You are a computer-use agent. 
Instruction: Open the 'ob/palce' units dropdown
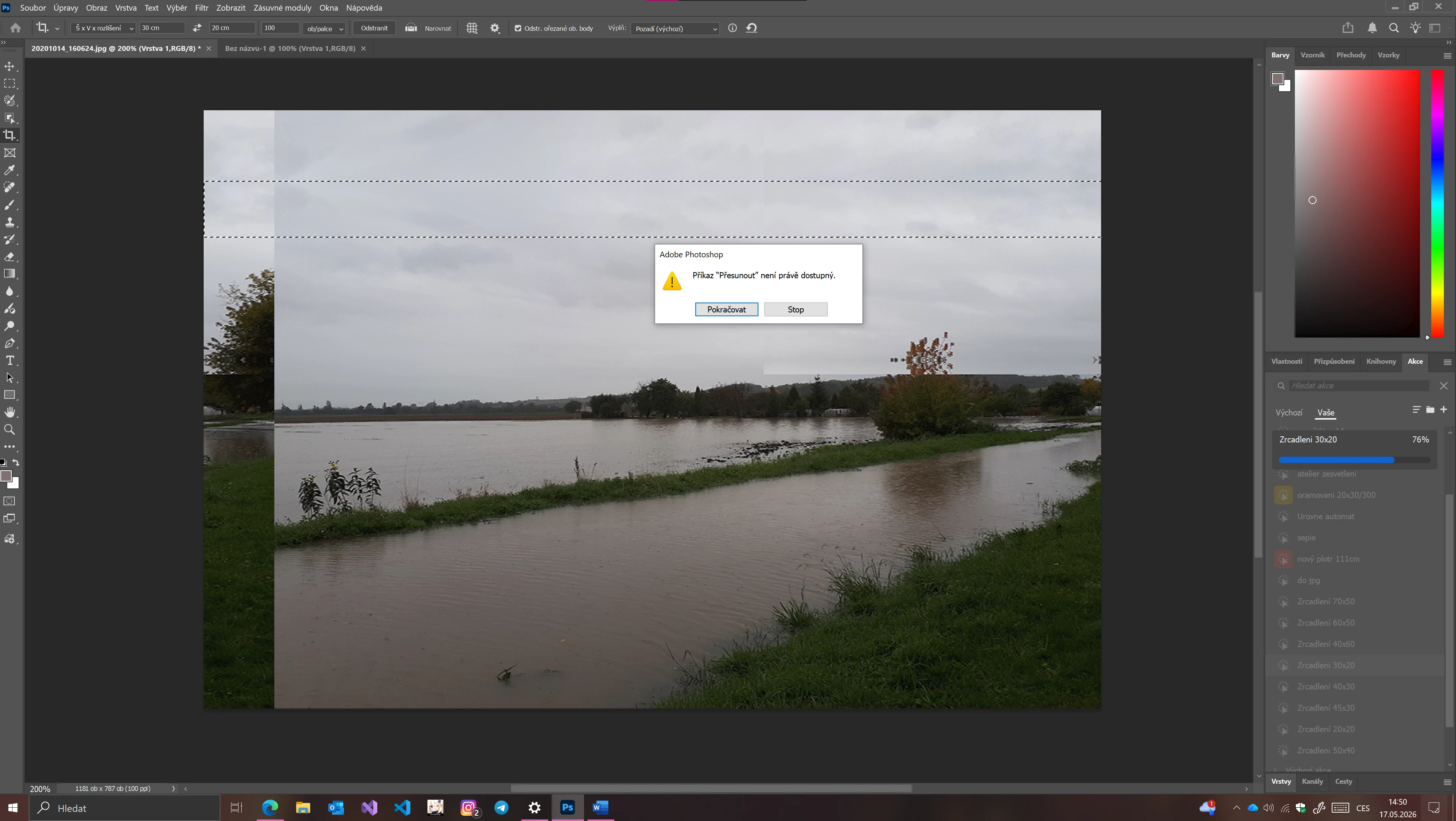tap(324, 28)
